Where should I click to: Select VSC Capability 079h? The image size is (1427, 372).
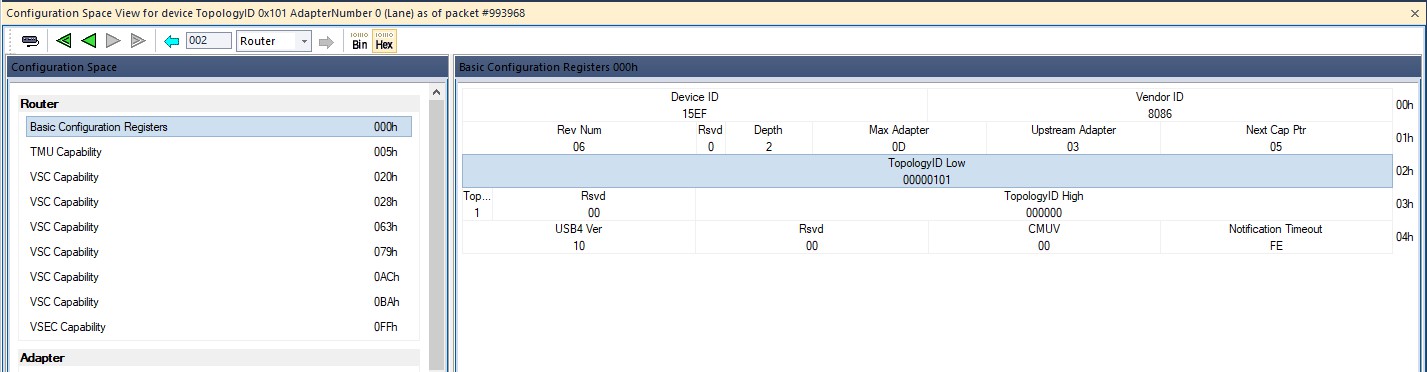[219, 252]
